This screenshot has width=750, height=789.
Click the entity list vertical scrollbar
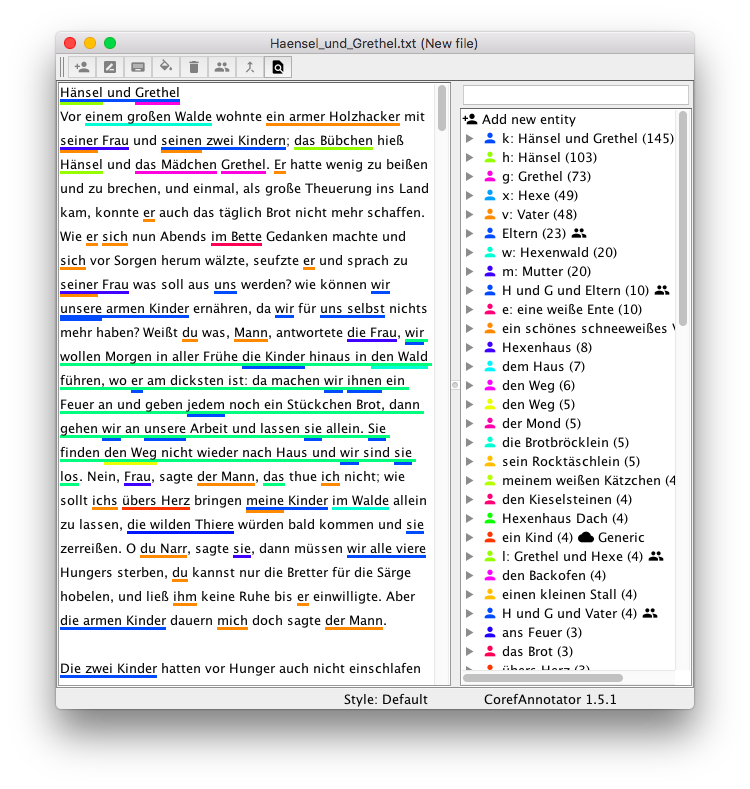[x=683, y=220]
